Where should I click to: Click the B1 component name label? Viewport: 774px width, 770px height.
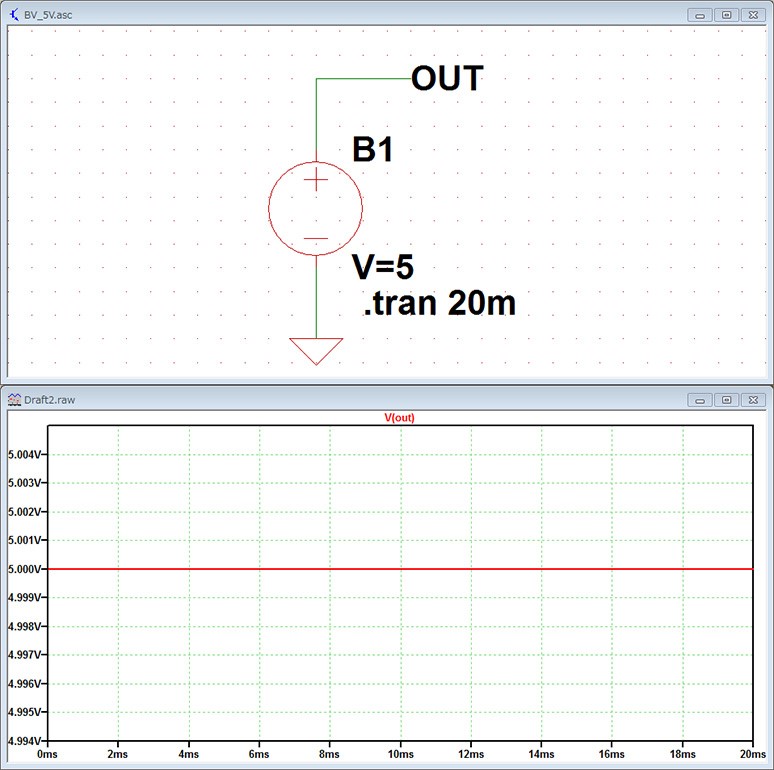[373, 150]
